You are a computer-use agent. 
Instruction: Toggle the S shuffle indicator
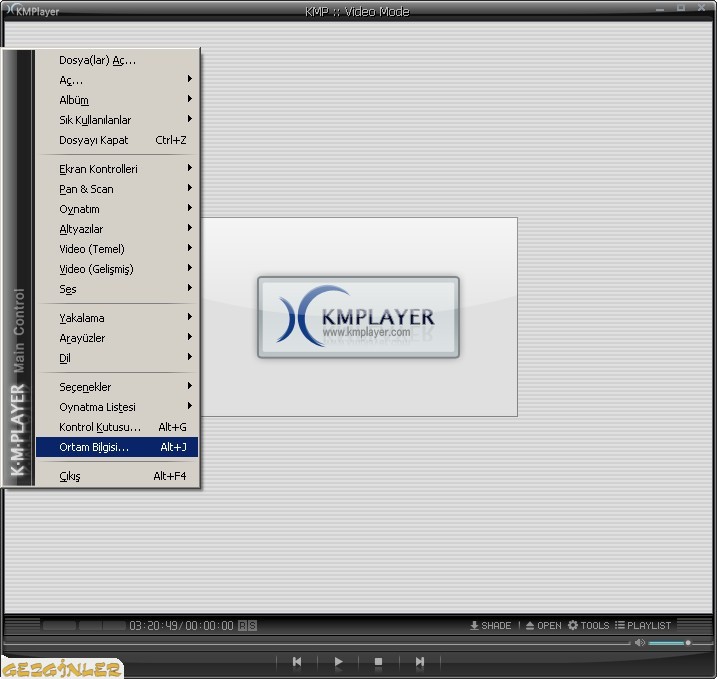point(252,626)
